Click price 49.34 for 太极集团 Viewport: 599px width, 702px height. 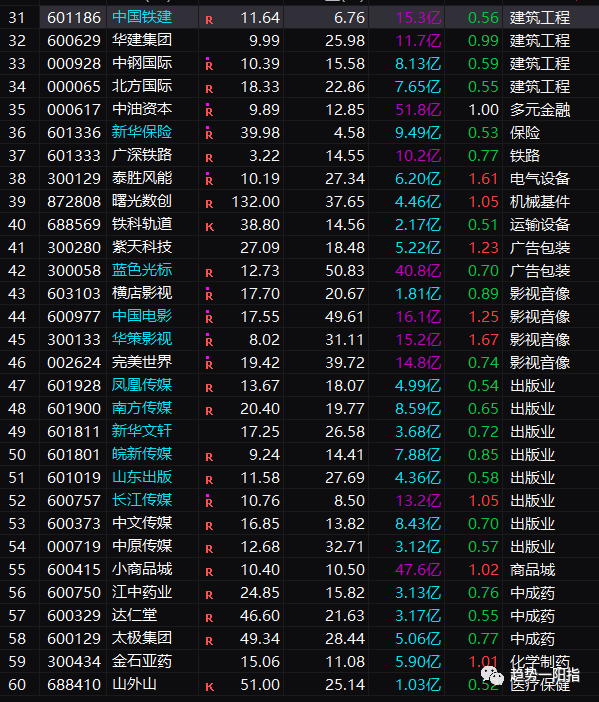click(260, 638)
